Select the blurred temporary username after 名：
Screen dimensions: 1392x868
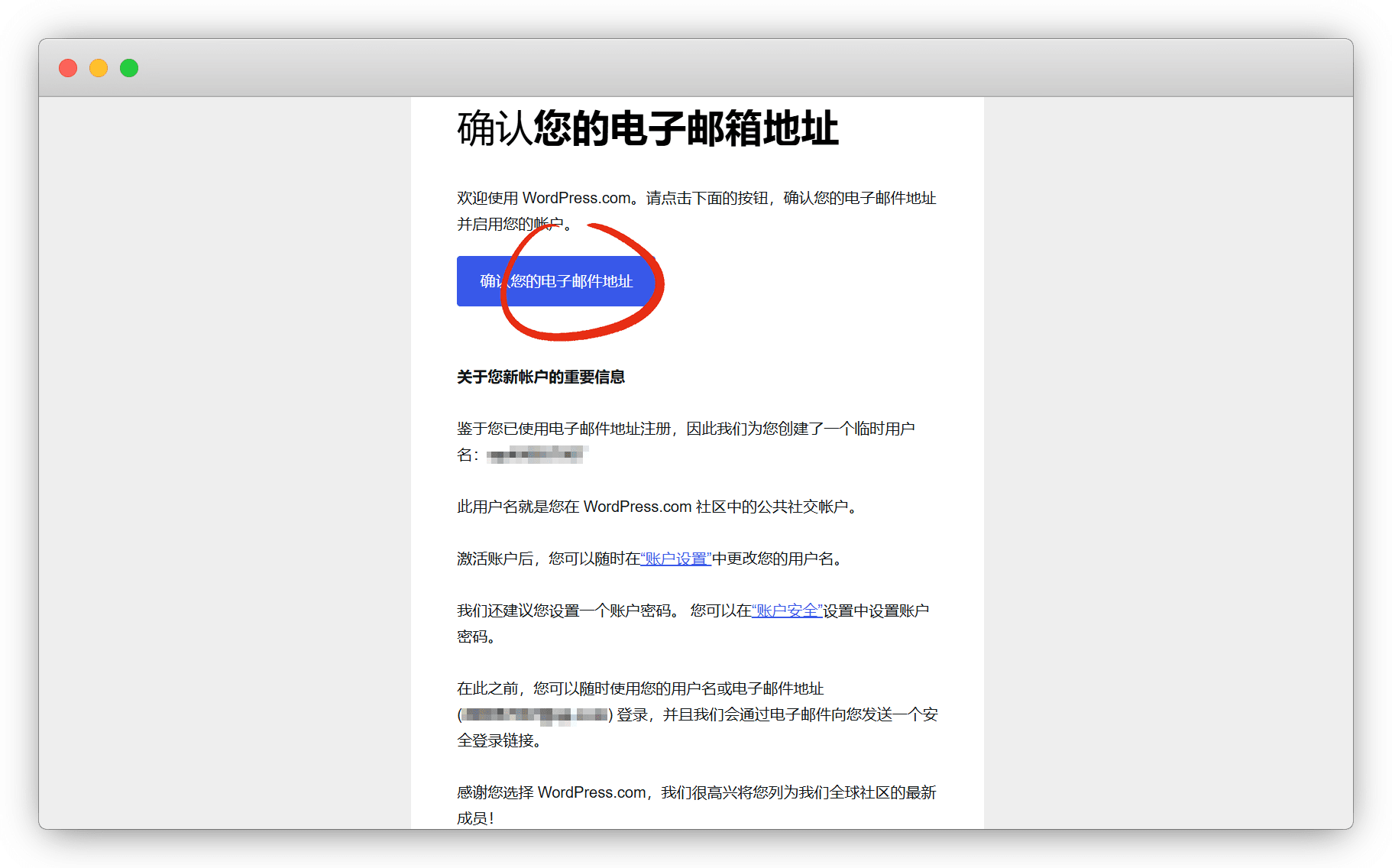(x=536, y=455)
